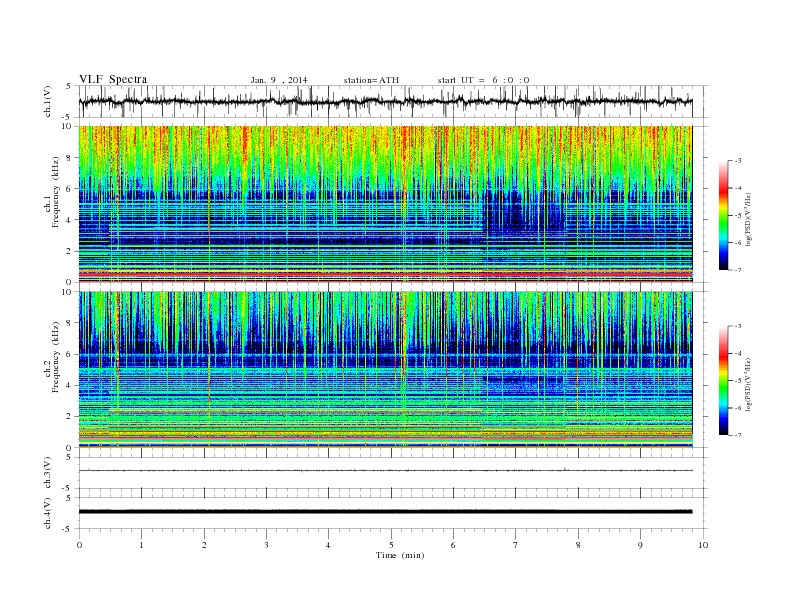Click the "2" kHz tick on ch.2 spectrogram
The width and height of the screenshot is (792, 612).
(x=70, y=417)
